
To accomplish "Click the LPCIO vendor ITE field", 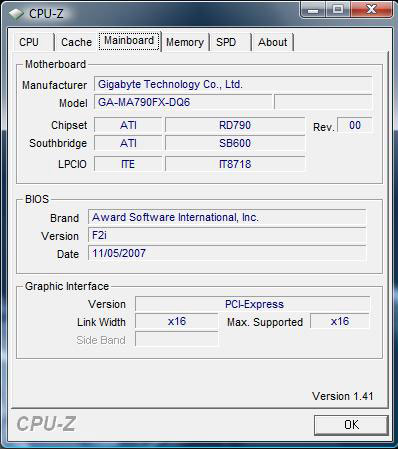I will click(128, 164).
